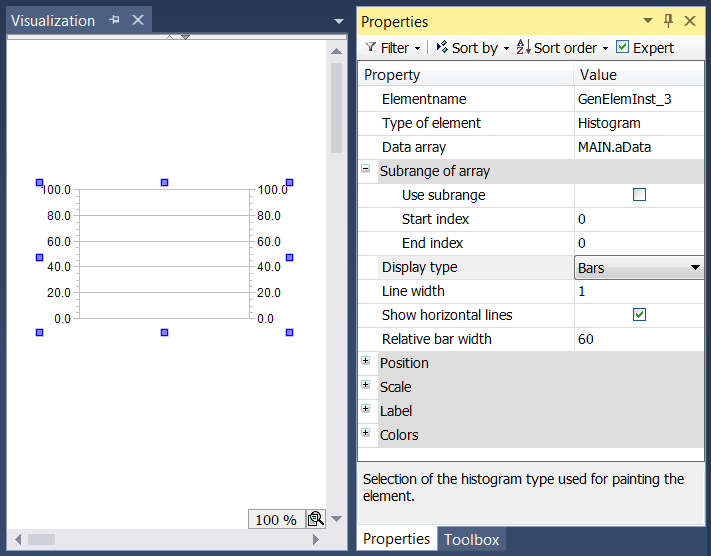
Task: Click the Data array property label
Action: [x=414, y=147]
